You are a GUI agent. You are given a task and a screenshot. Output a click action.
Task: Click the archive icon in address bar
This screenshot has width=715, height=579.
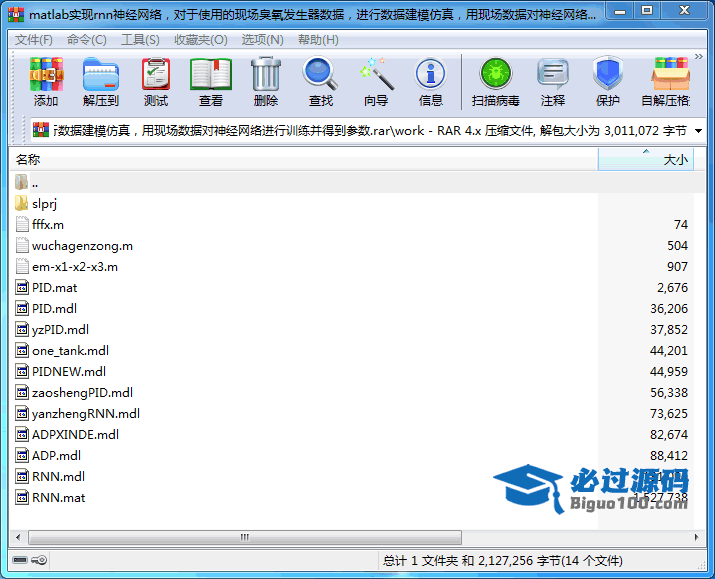[41, 130]
